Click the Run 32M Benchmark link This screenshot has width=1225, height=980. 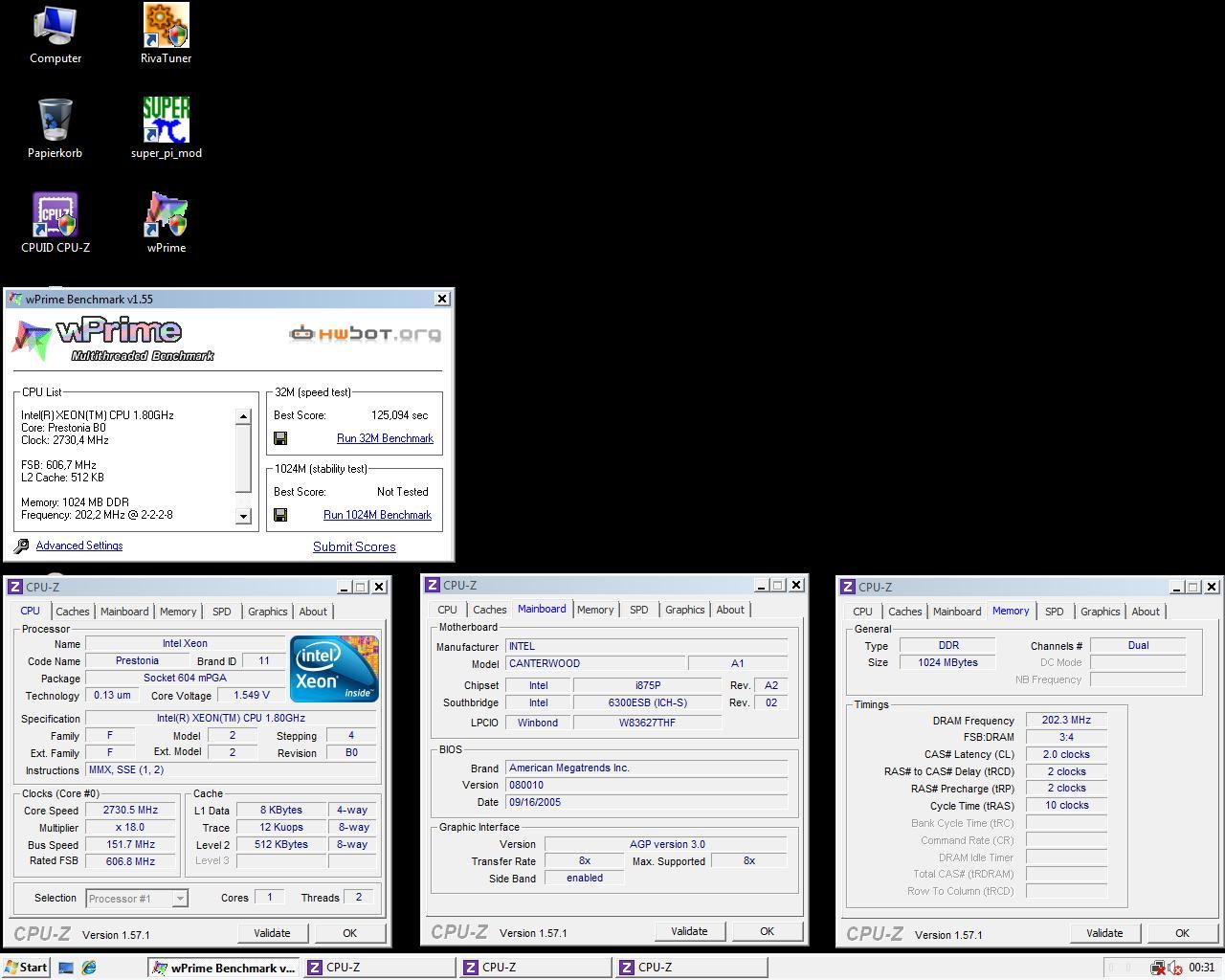(385, 438)
